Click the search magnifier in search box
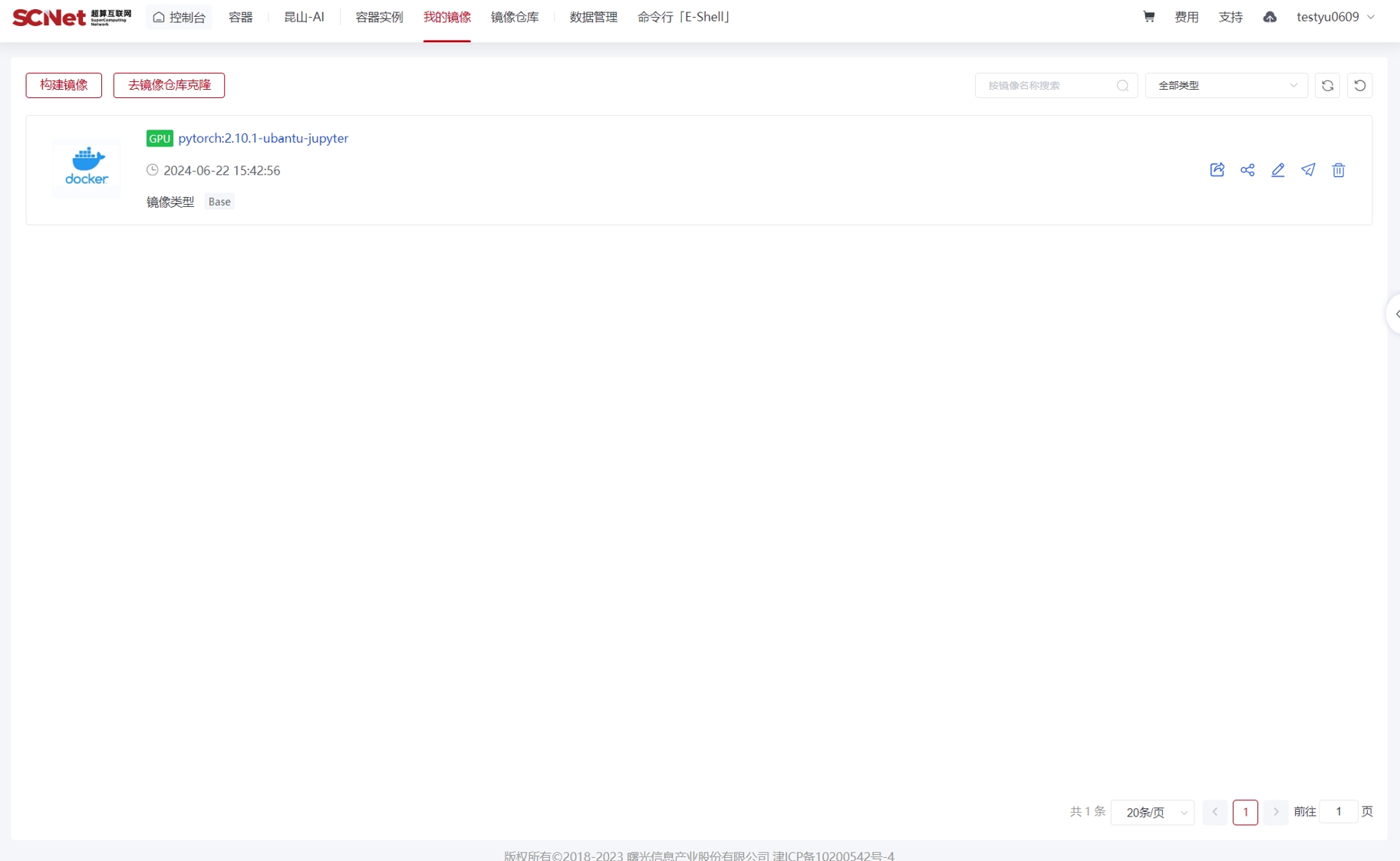 [1122, 85]
